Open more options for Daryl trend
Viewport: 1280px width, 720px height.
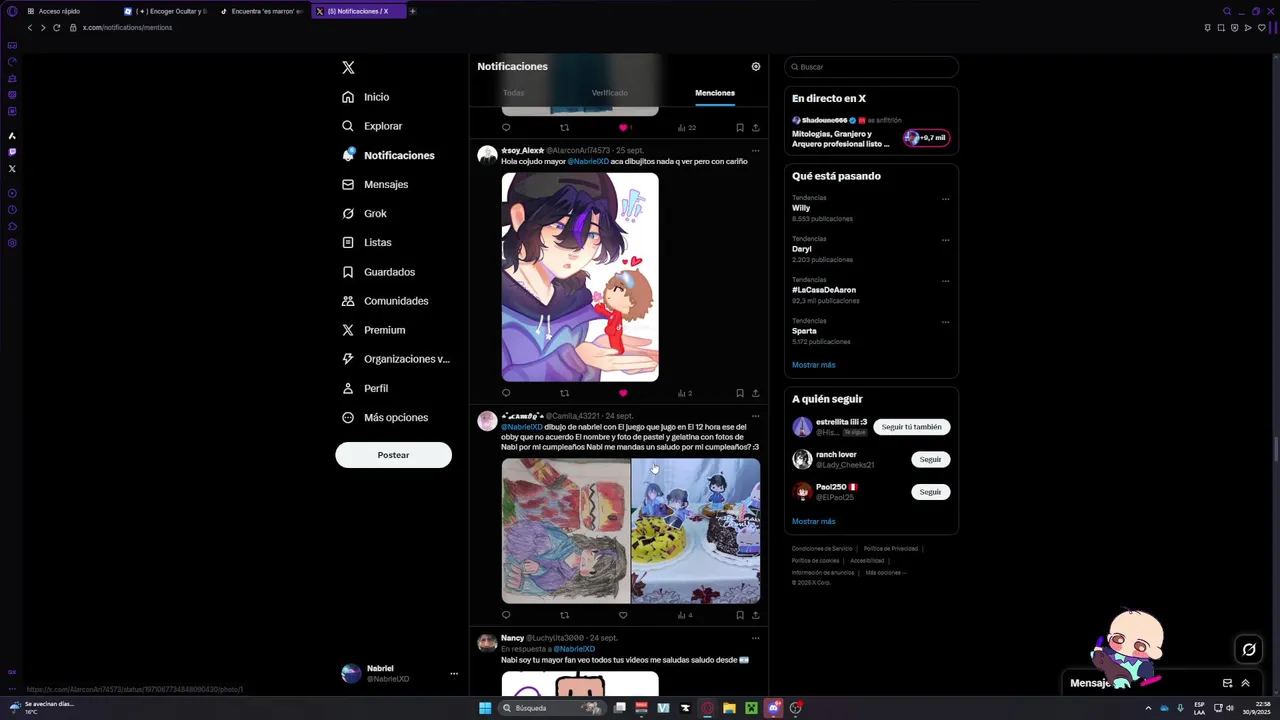945,240
